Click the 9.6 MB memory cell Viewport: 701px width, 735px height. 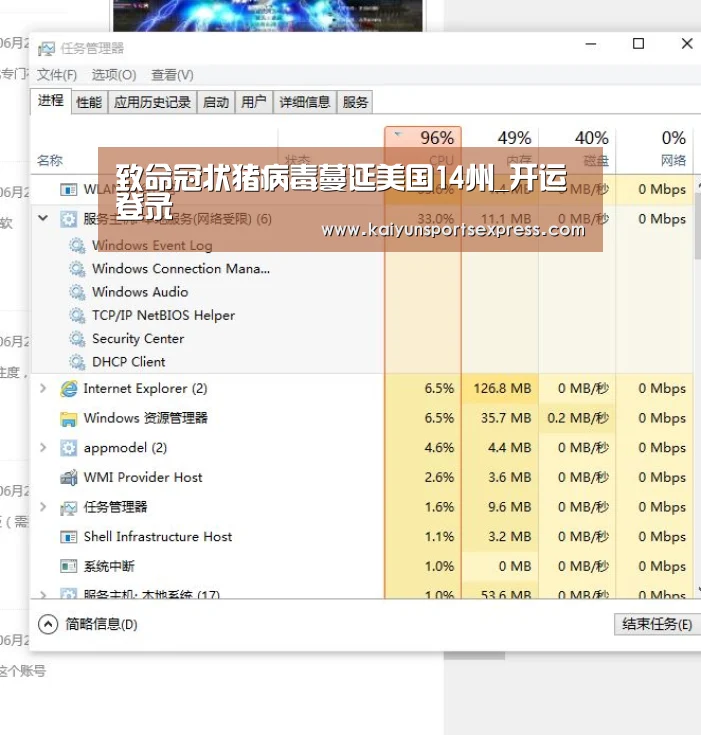pyautogui.click(x=500, y=507)
